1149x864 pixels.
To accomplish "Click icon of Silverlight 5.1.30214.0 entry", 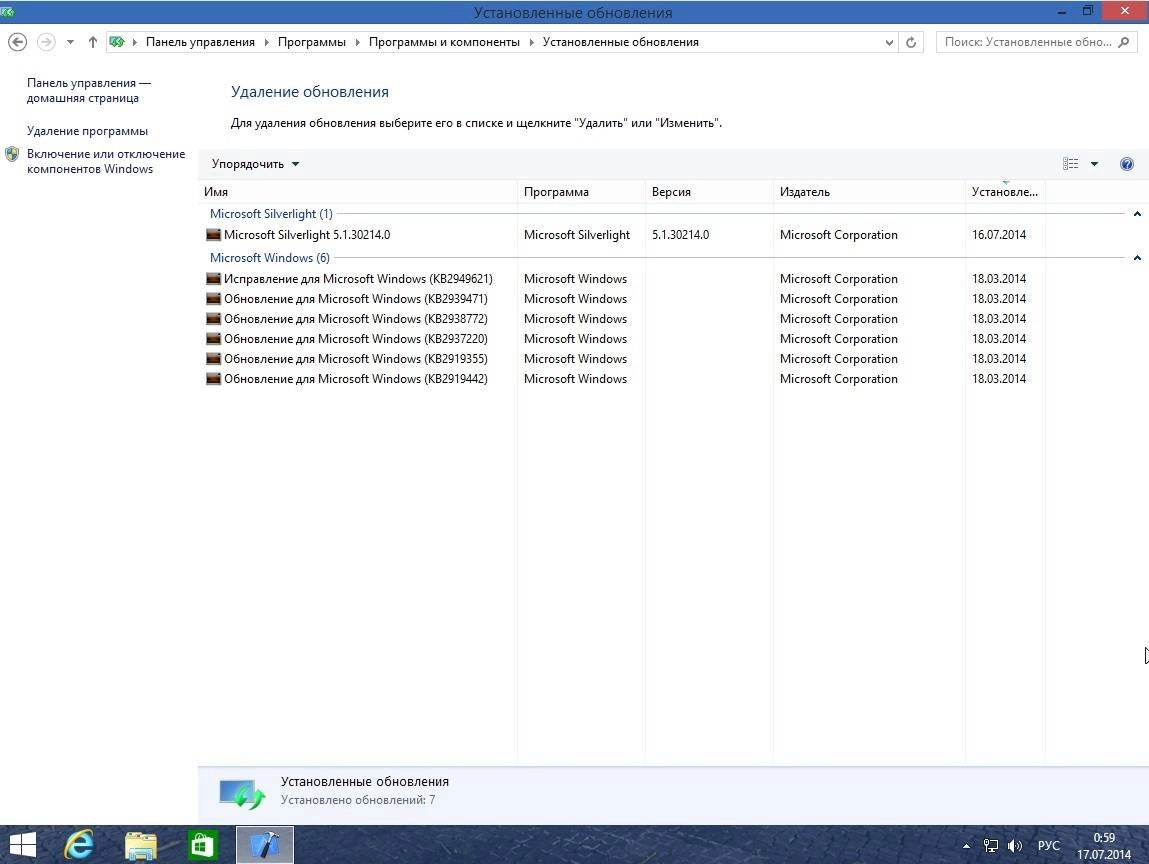I will [213, 235].
